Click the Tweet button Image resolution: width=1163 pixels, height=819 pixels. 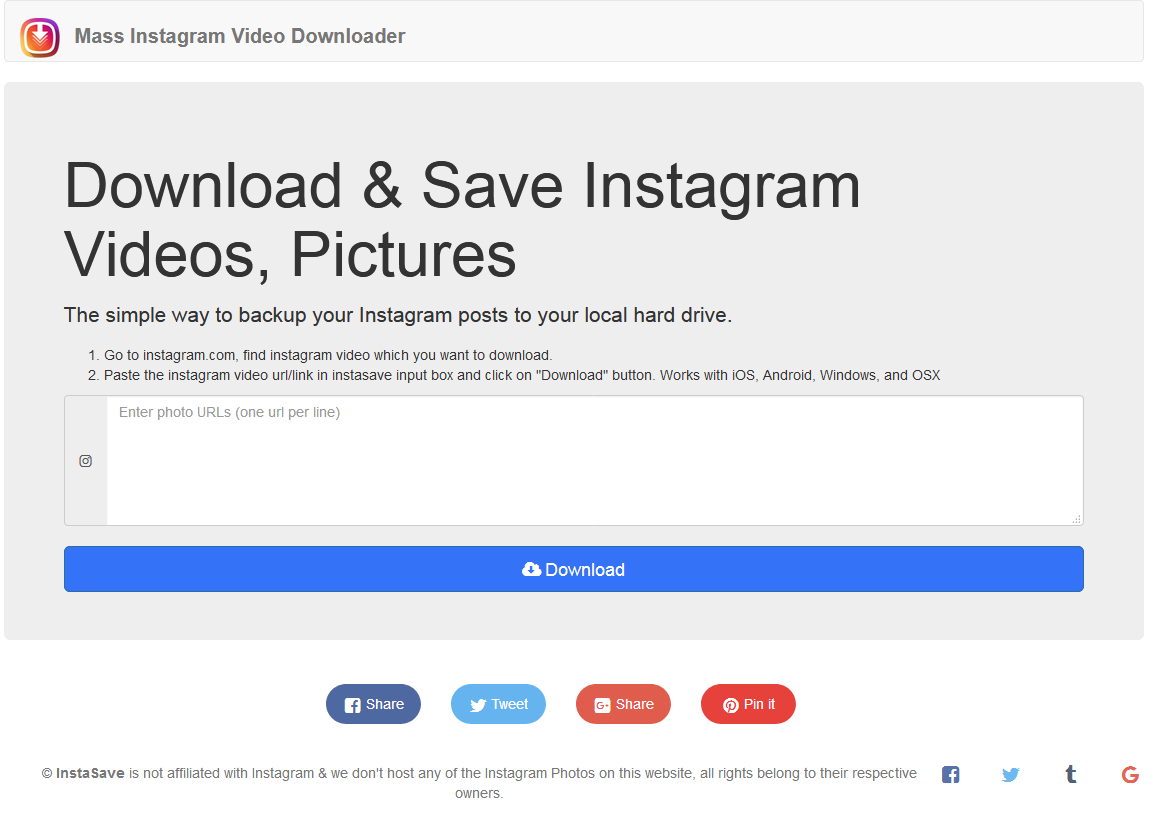coord(498,704)
